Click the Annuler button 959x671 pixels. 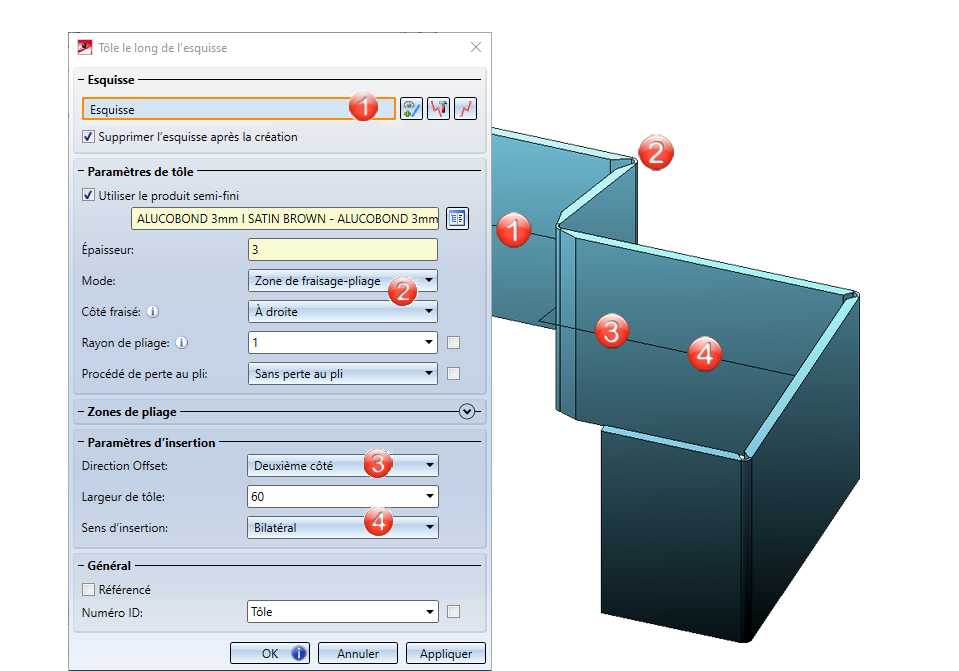(x=358, y=653)
